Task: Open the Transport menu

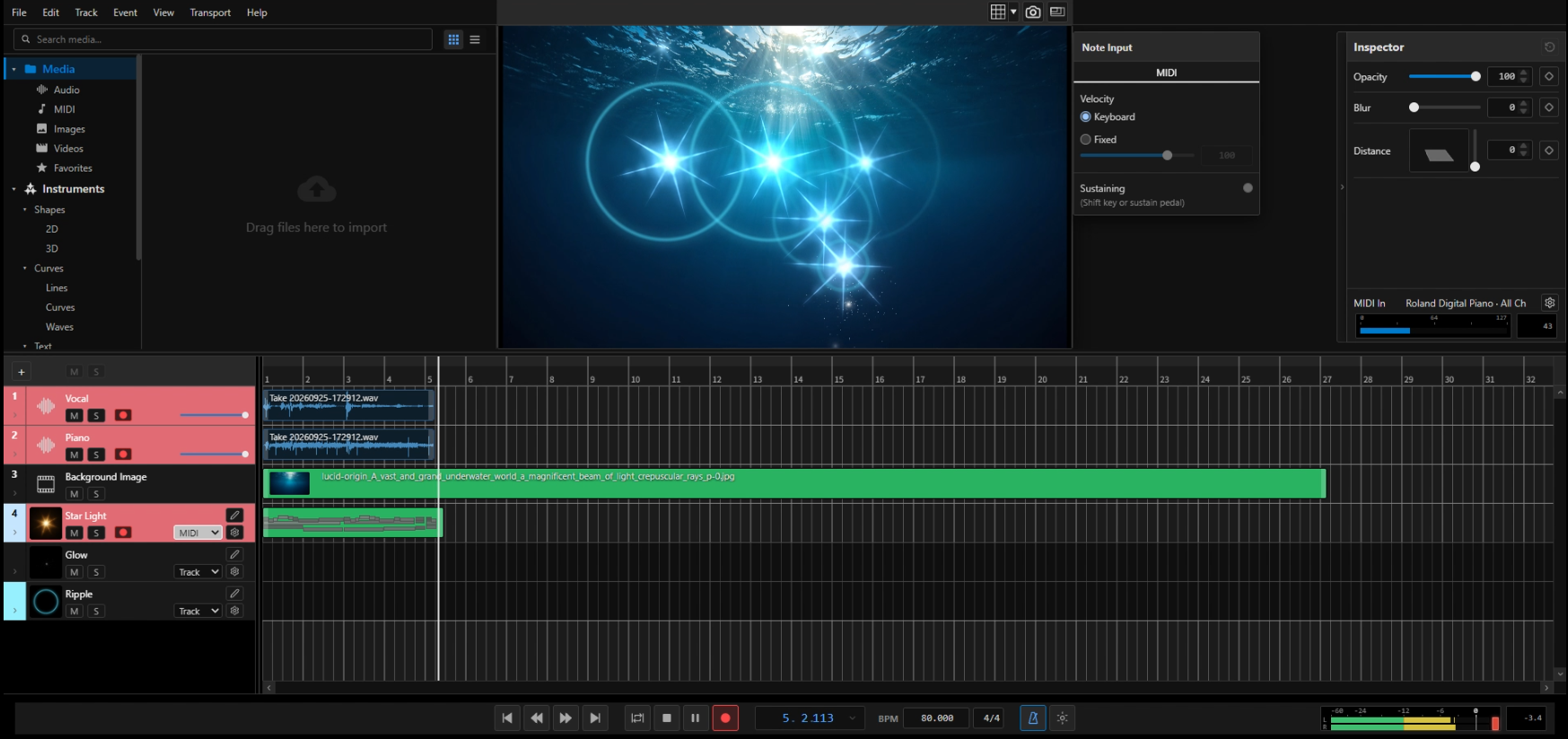Action: point(210,13)
